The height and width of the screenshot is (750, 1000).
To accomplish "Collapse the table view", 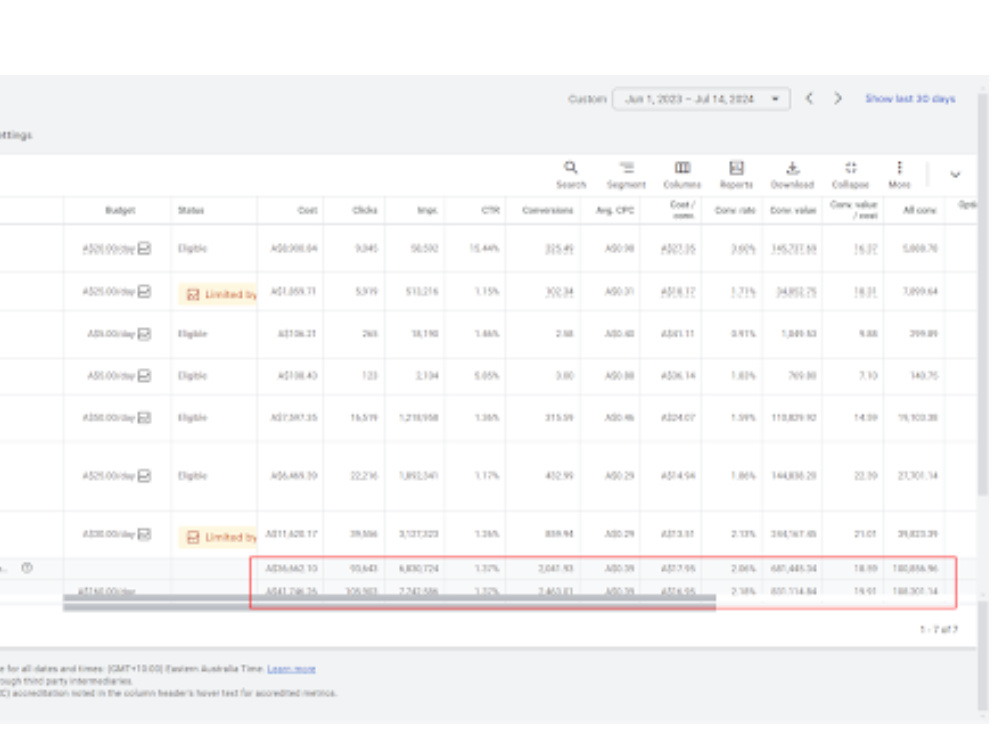I will click(x=850, y=175).
